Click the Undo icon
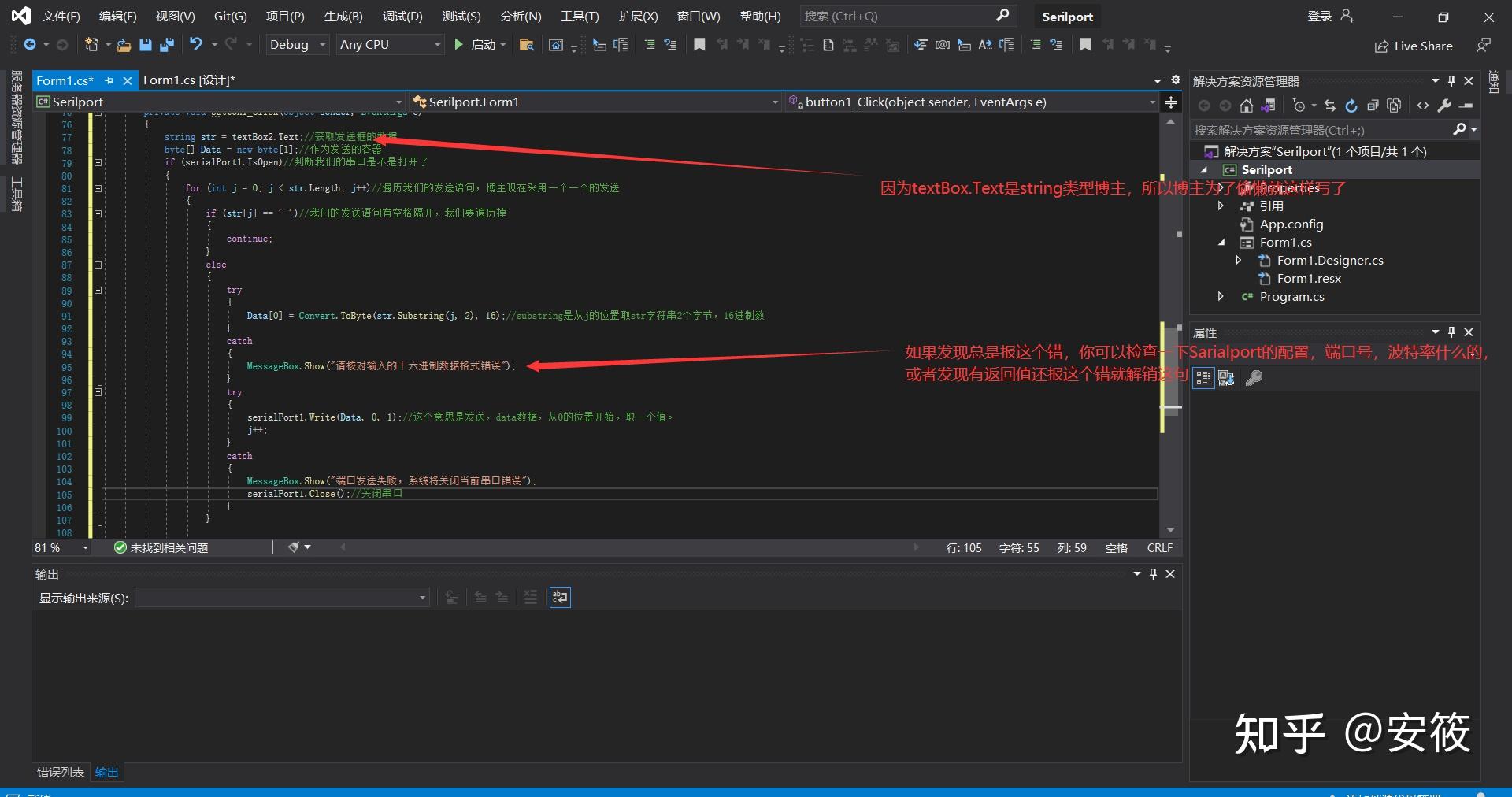This screenshot has width=1512, height=797. 195,45
